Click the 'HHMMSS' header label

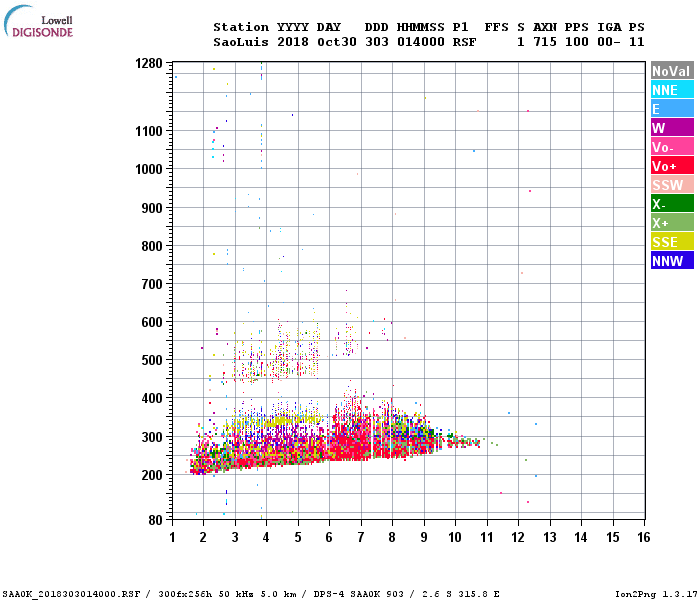click(x=421, y=27)
